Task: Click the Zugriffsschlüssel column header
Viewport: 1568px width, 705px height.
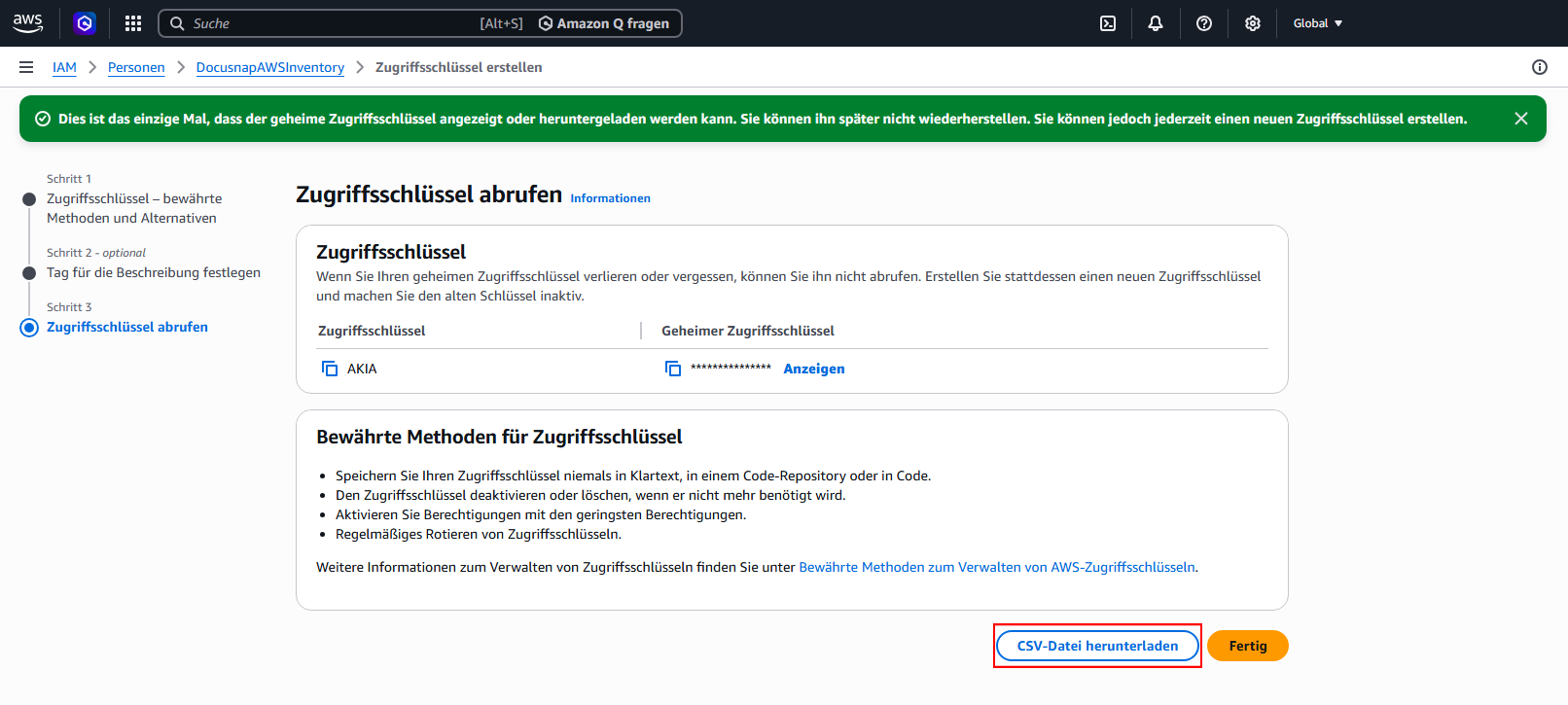Action: [372, 331]
